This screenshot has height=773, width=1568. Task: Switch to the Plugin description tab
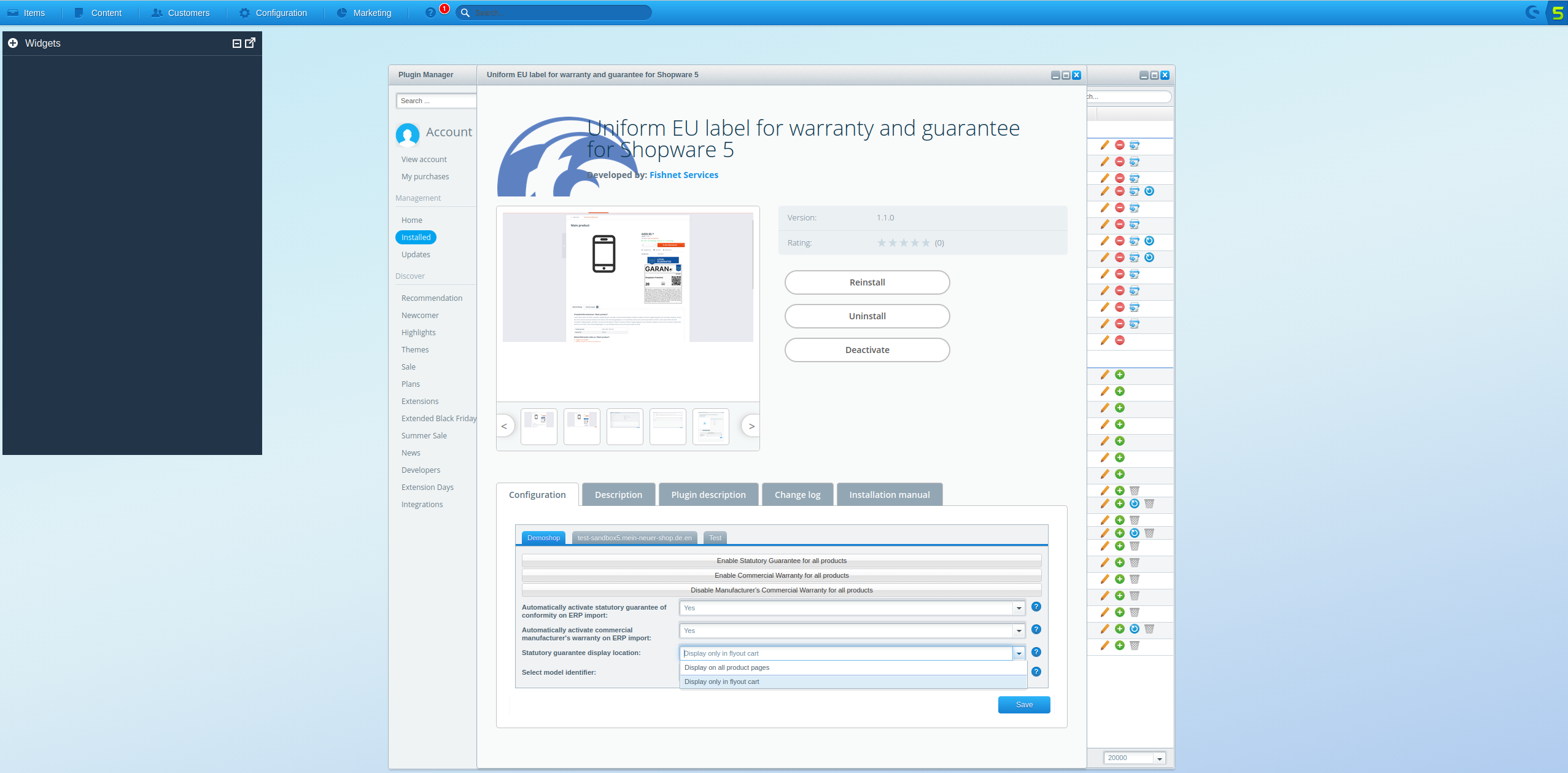coord(708,495)
